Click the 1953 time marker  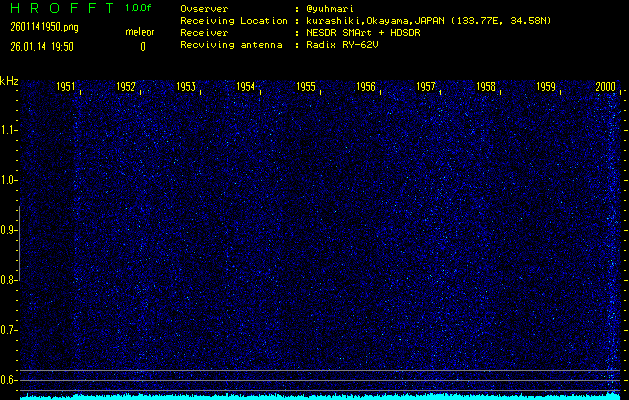tap(186, 87)
